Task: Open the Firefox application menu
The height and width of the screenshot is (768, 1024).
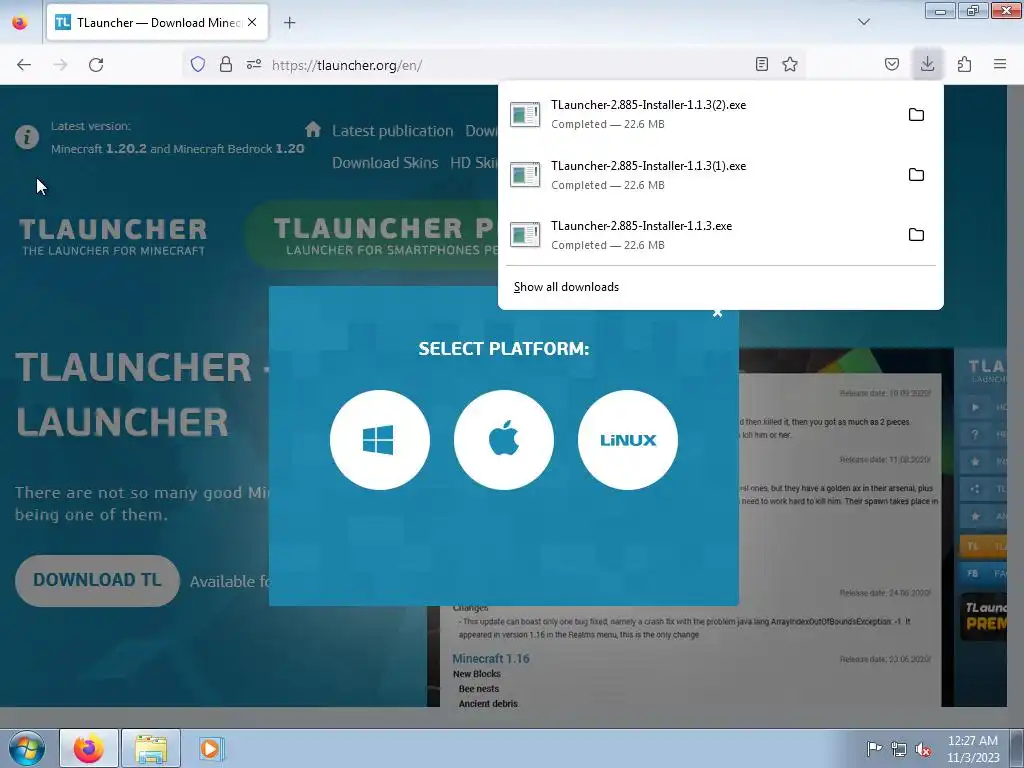Action: [x=1000, y=64]
